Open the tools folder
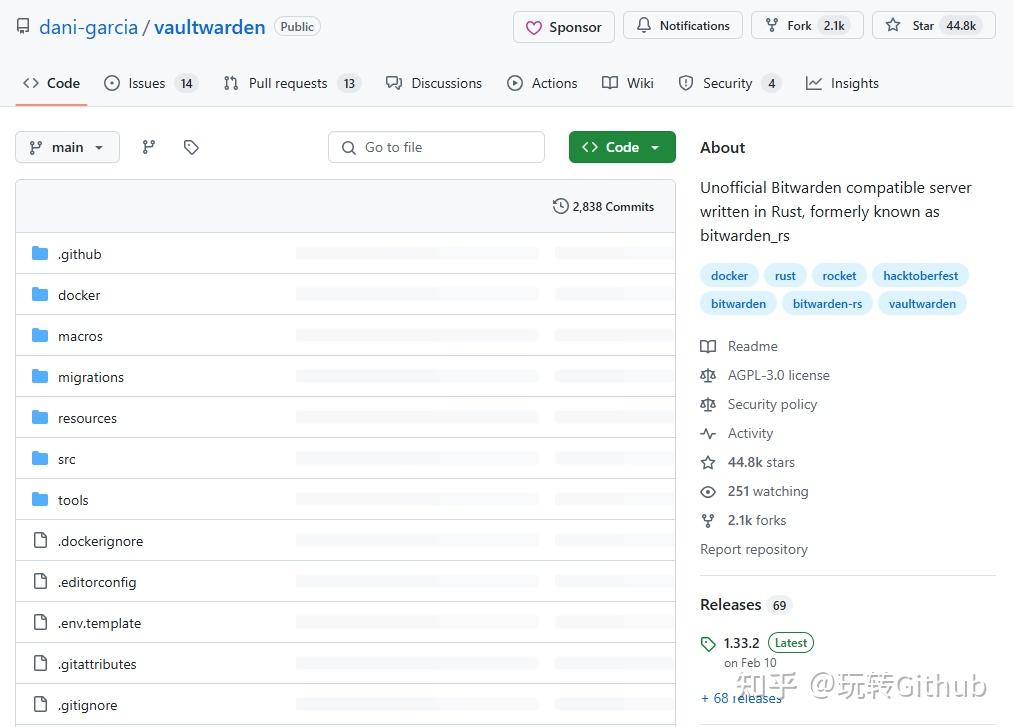This screenshot has height=727, width=1013. (73, 500)
